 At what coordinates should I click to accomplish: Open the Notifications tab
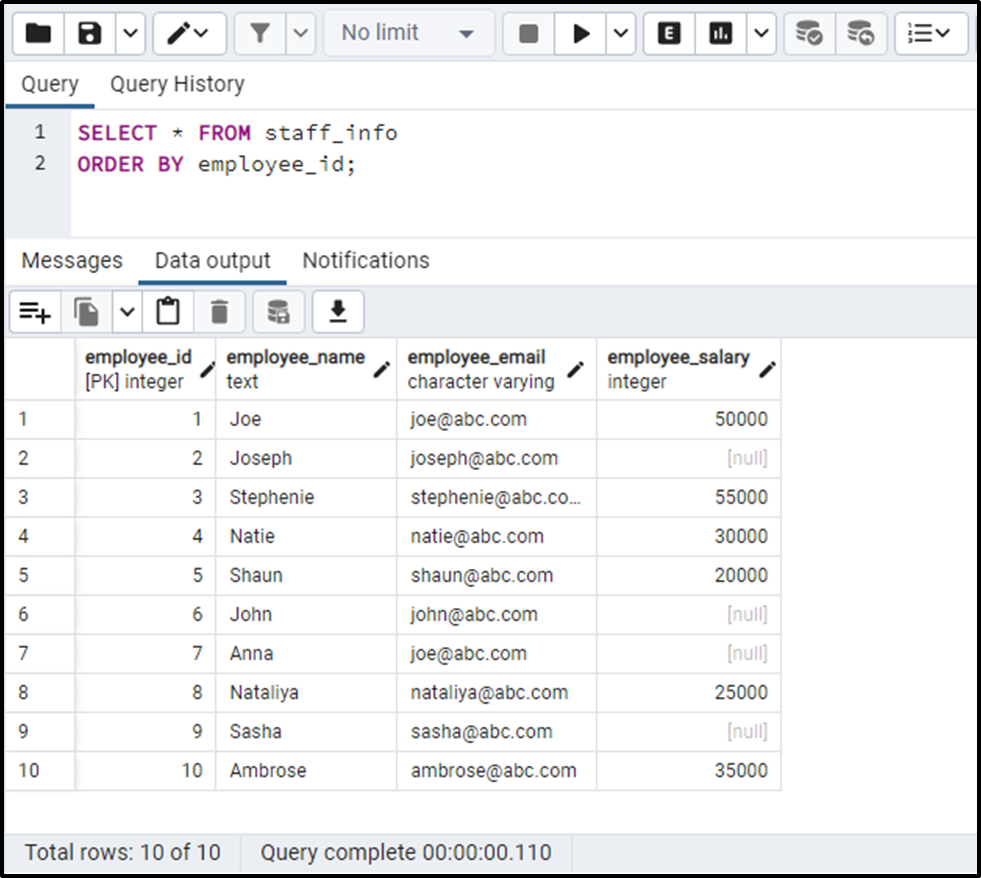coord(365,260)
